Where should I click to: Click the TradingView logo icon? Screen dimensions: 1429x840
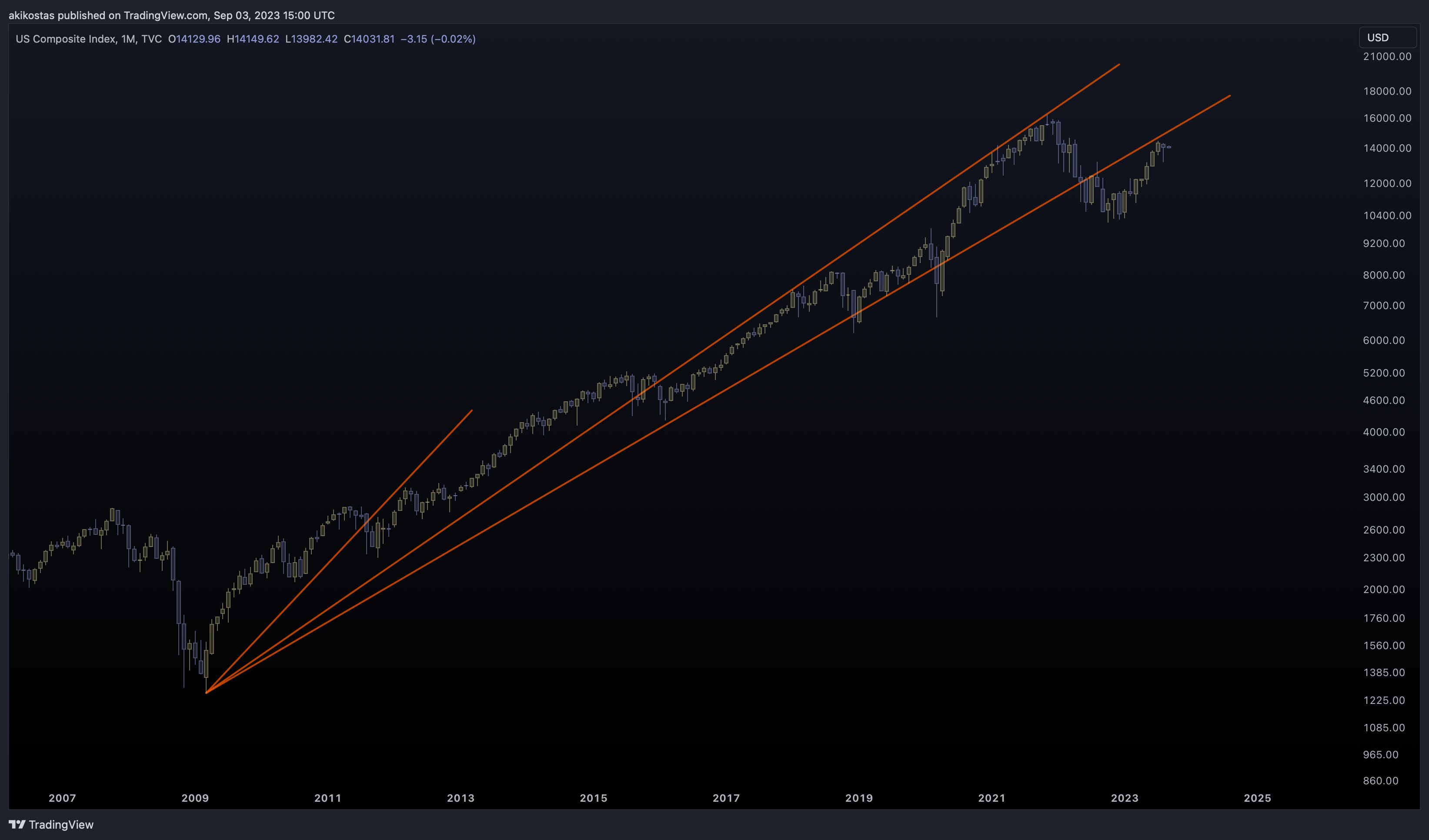click(17, 825)
